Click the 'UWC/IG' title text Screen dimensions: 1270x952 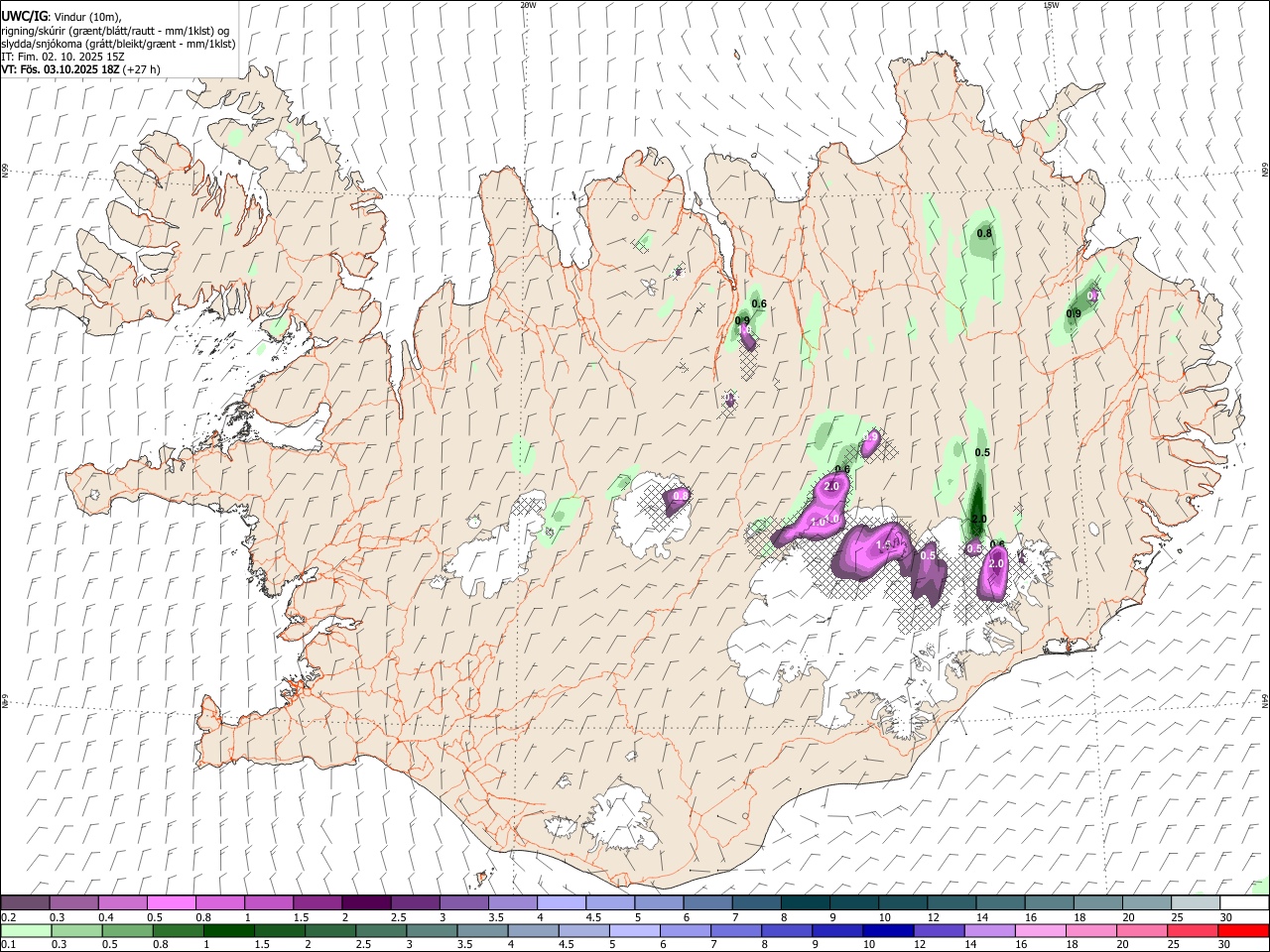click(24, 16)
